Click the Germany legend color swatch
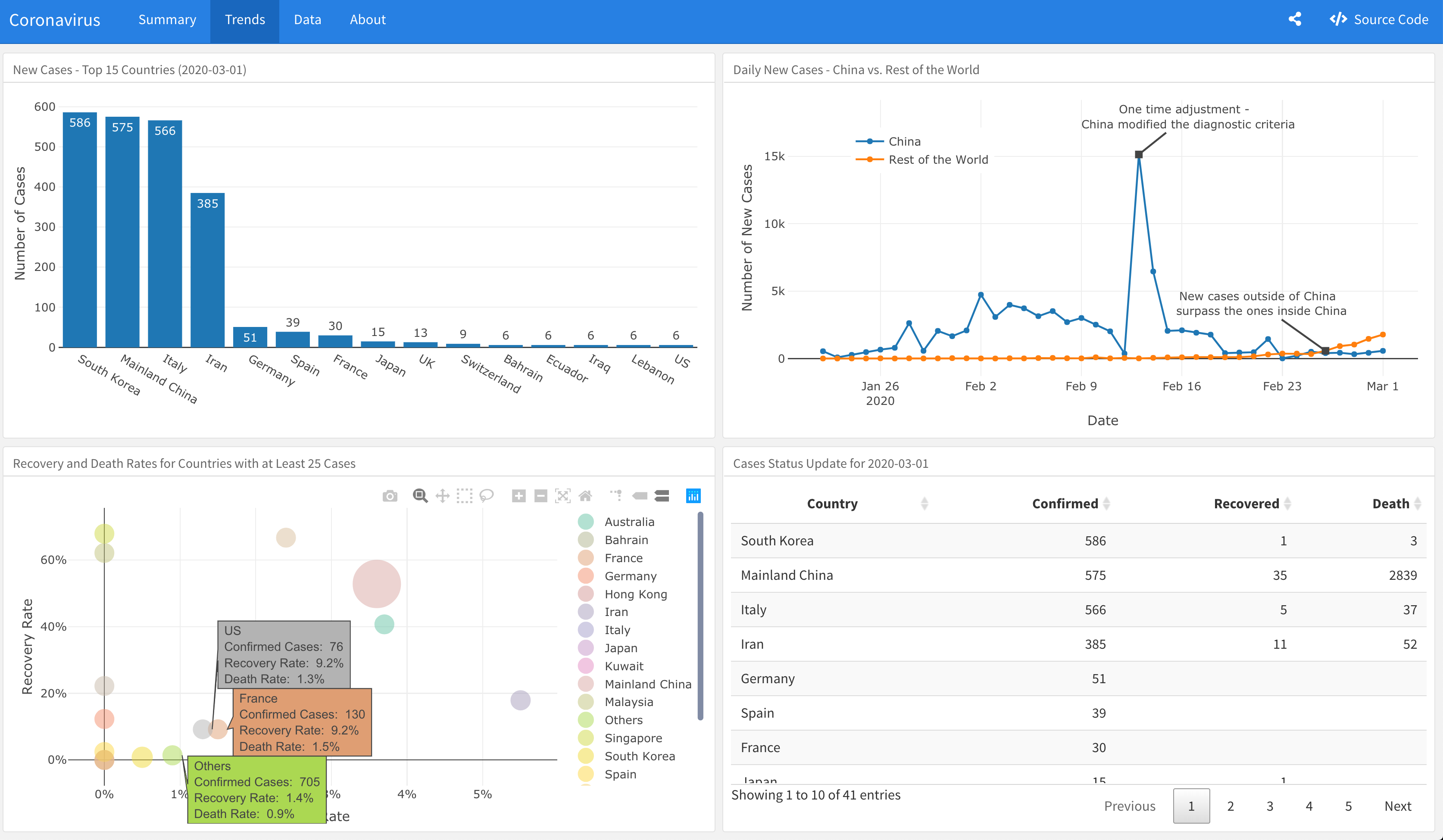The width and height of the screenshot is (1443, 840). (x=586, y=576)
